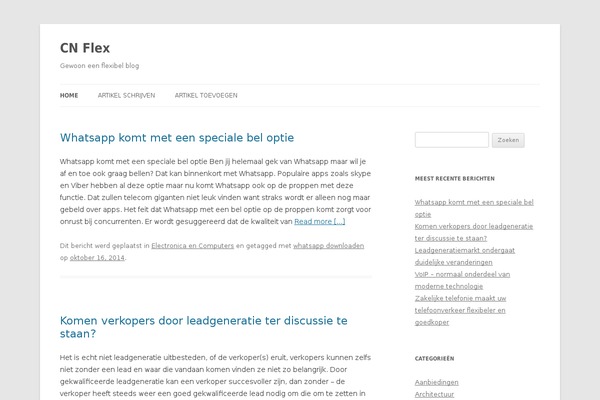
Task: Open recent post 'Komen verkopers door leadgeneratie' in sidebar
Action: click(x=474, y=232)
